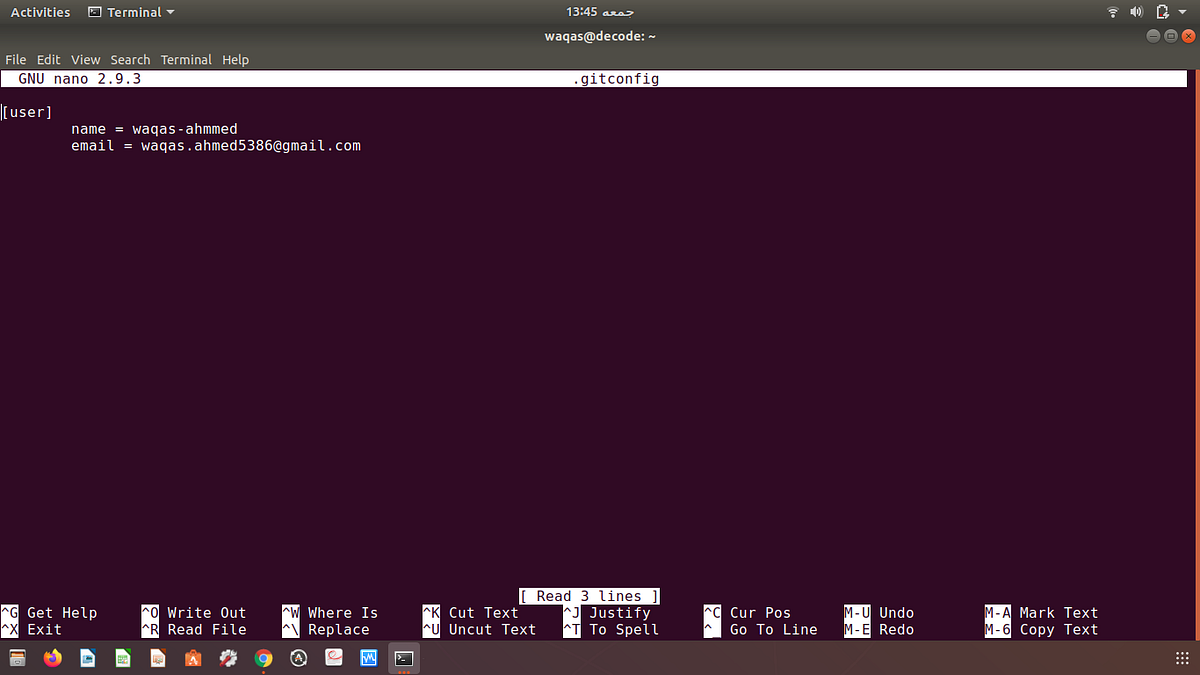Viewport: 1200px width, 675px height.
Task: Click the Activities button
Action: coord(40,12)
